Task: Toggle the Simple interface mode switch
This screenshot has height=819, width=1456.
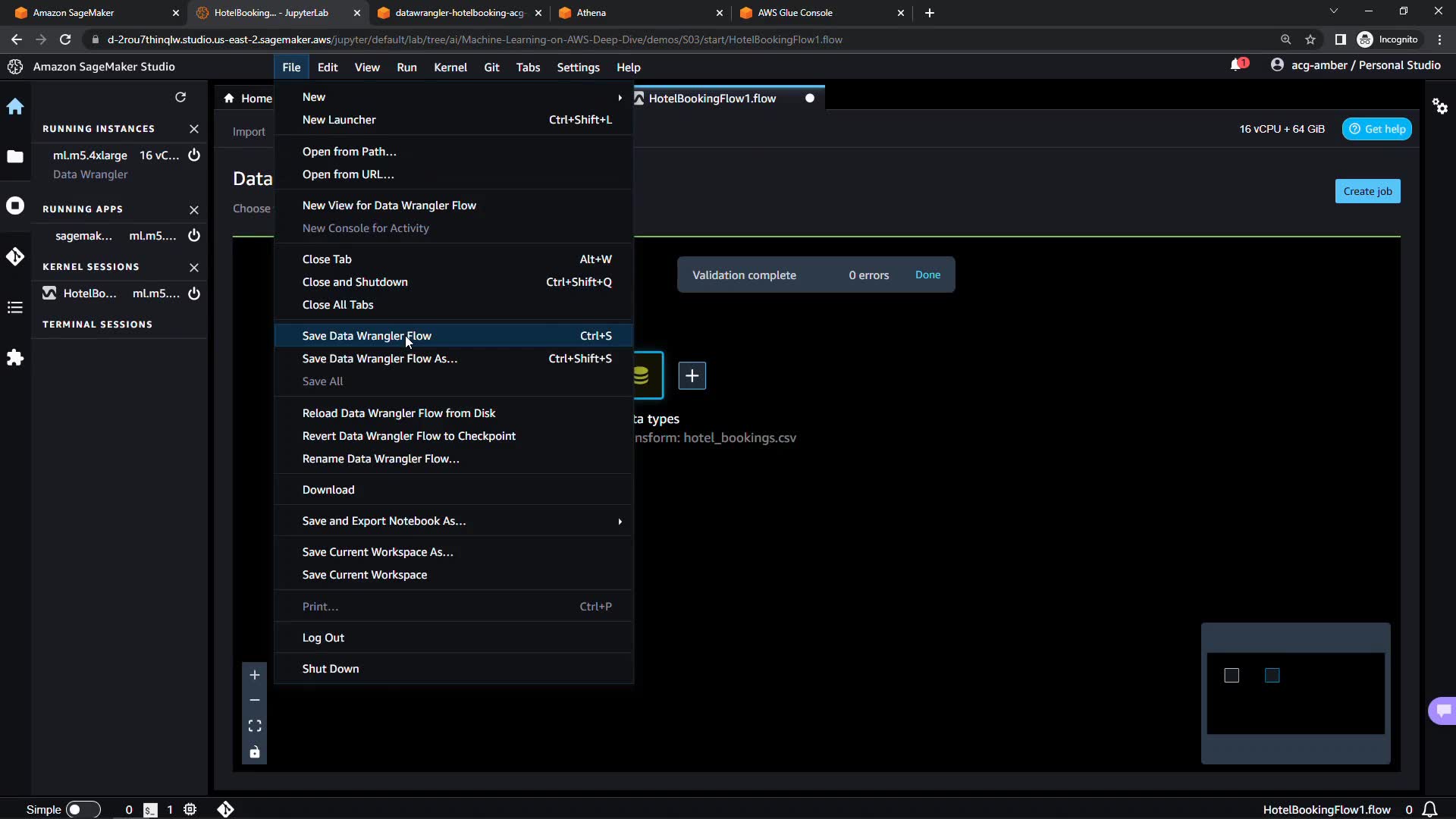Action: point(82,809)
